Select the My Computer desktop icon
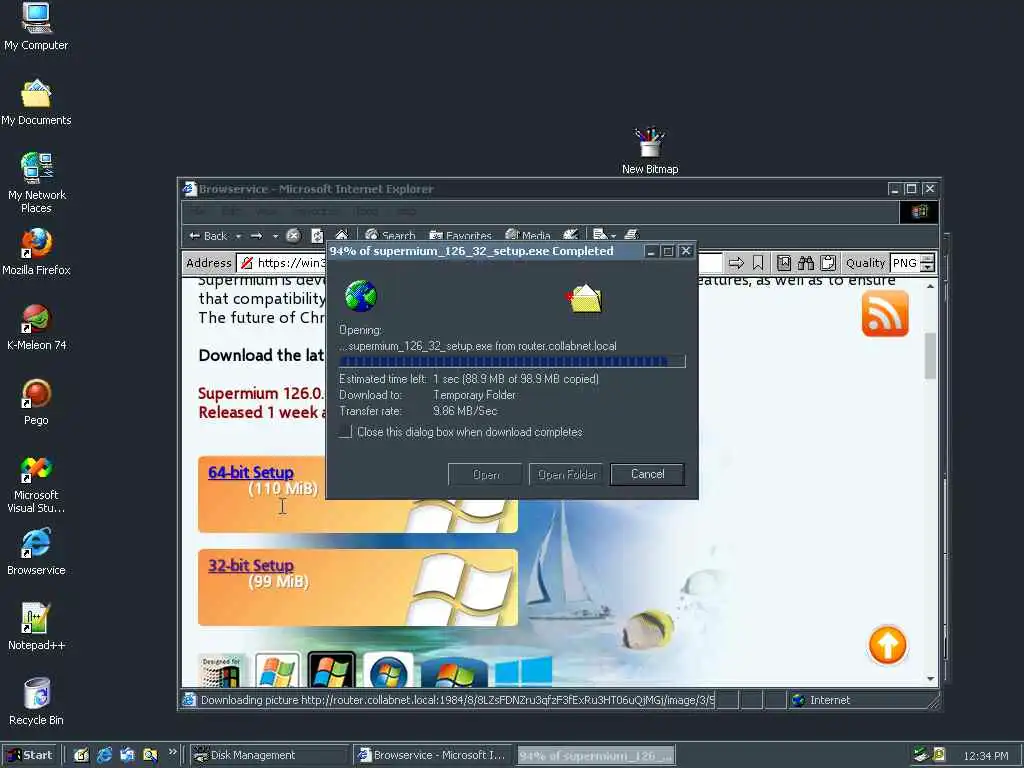This screenshot has height=768, width=1024. [x=36, y=27]
